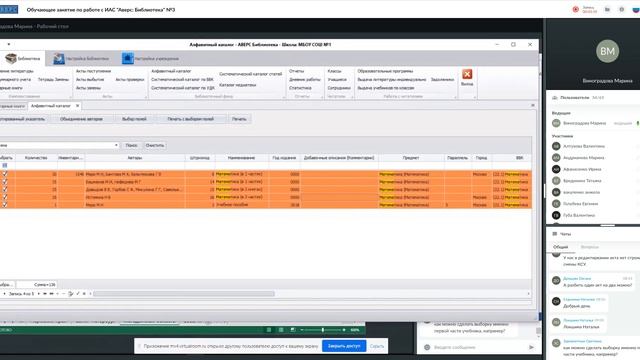Click the filter row icon under Выбрать
640x360 pixels.
tap(5, 165)
